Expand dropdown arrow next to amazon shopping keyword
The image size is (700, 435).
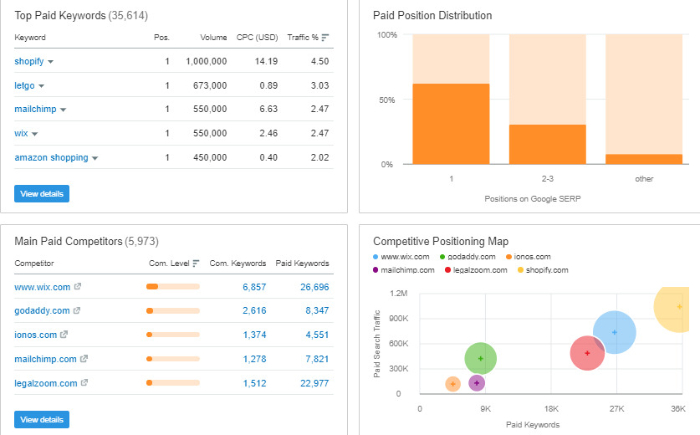95,158
